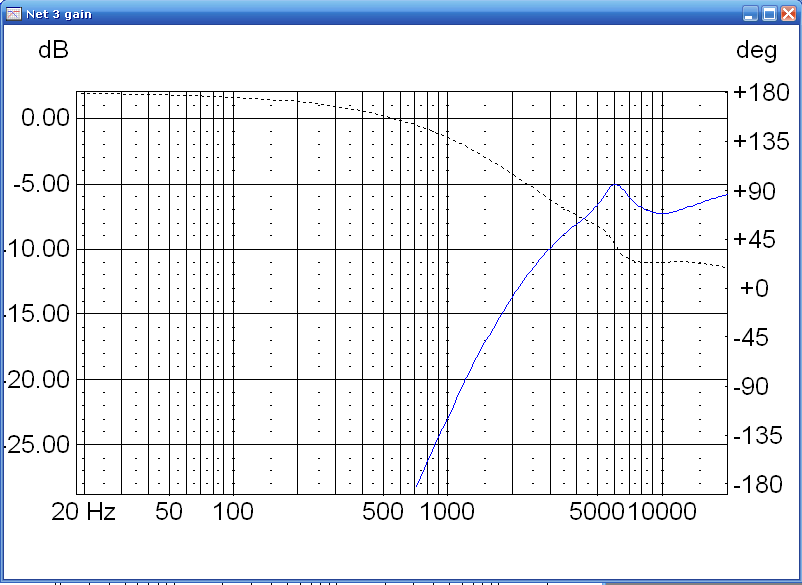Click the blue gain curve peak
Viewport: 802px width, 585px height.
tap(615, 185)
